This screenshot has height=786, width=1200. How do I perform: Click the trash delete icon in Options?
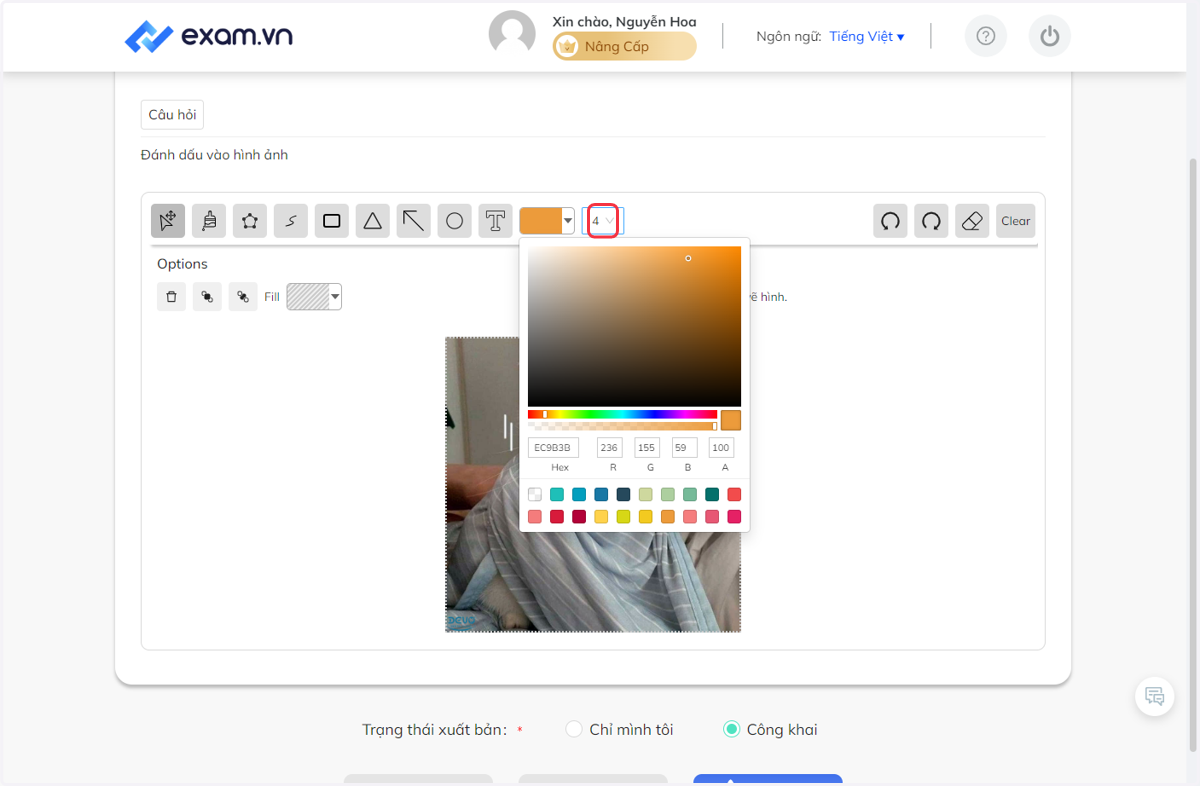tap(172, 297)
